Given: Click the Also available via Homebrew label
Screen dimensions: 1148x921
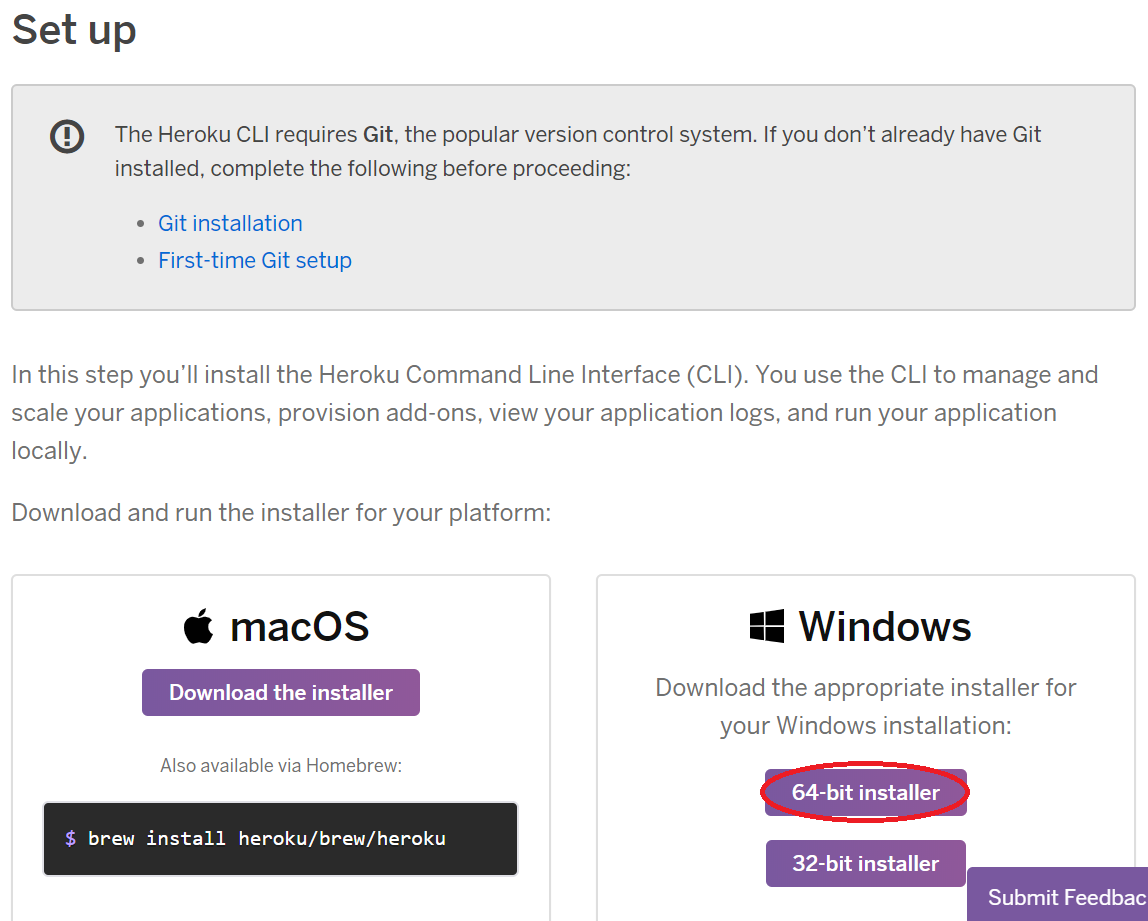Looking at the screenshot, I should pos(280,764).
